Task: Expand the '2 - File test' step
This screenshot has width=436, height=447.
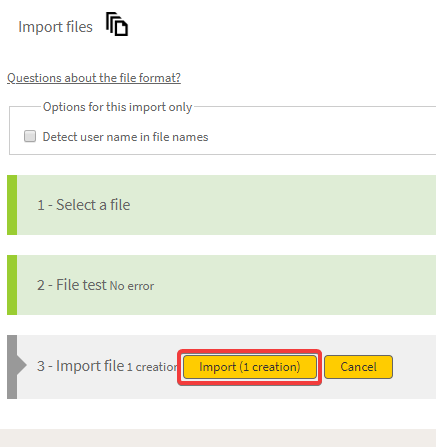Action: pos(221,285)
